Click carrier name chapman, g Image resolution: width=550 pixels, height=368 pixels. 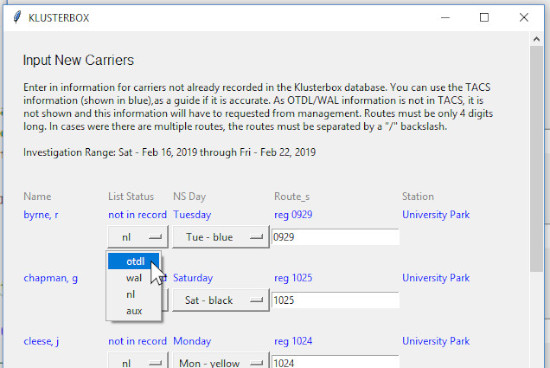click(x=51, y=278)
